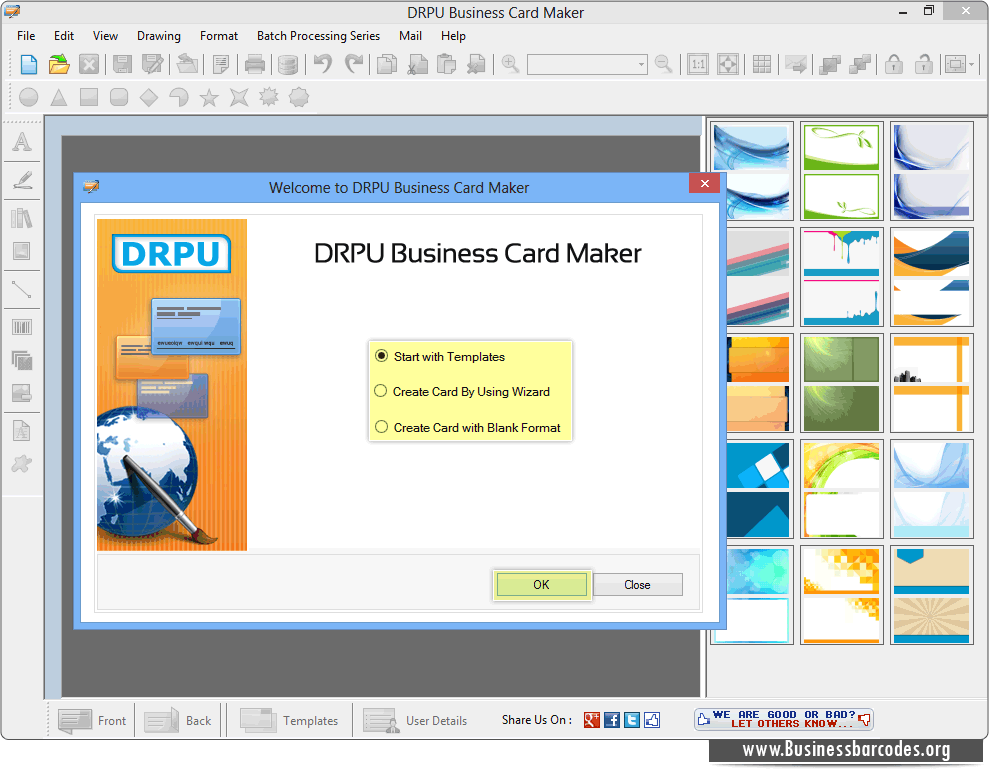This screenshot has width=989, height=770.
Task: Click the 1:1 actual size icon
Action: 698,64
